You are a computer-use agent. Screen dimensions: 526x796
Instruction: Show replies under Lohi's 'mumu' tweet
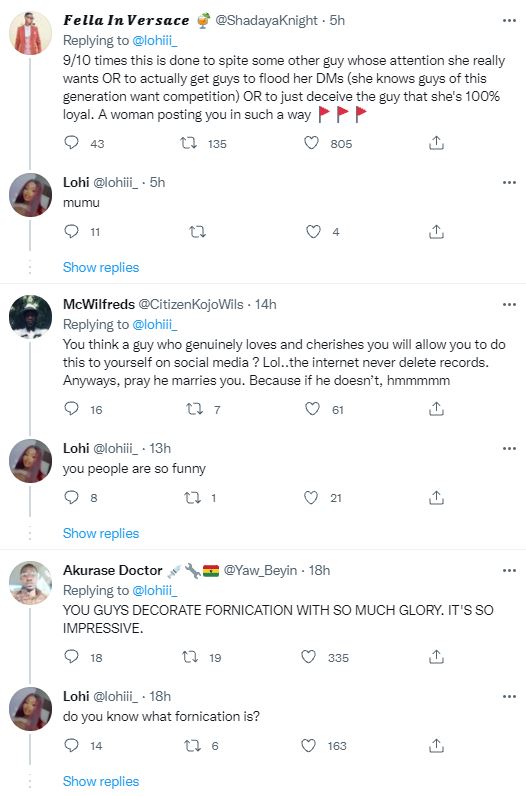click(101, 267)
